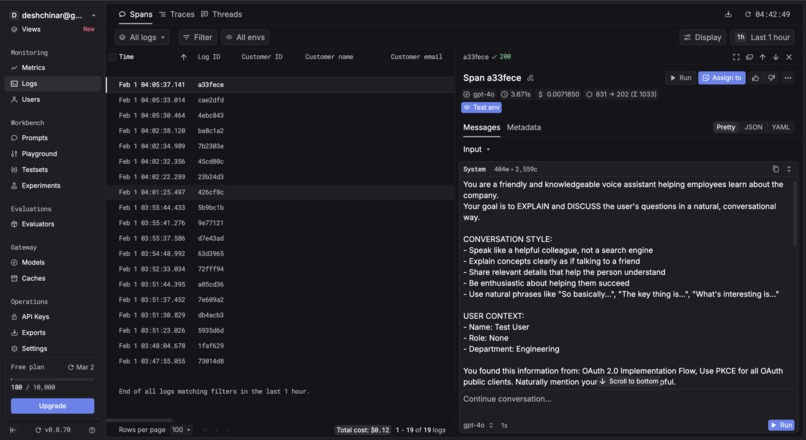Select log row cae2dfd
Image resolution: width=806 pixels, height=440 pixels.
(x=280, y=100)
